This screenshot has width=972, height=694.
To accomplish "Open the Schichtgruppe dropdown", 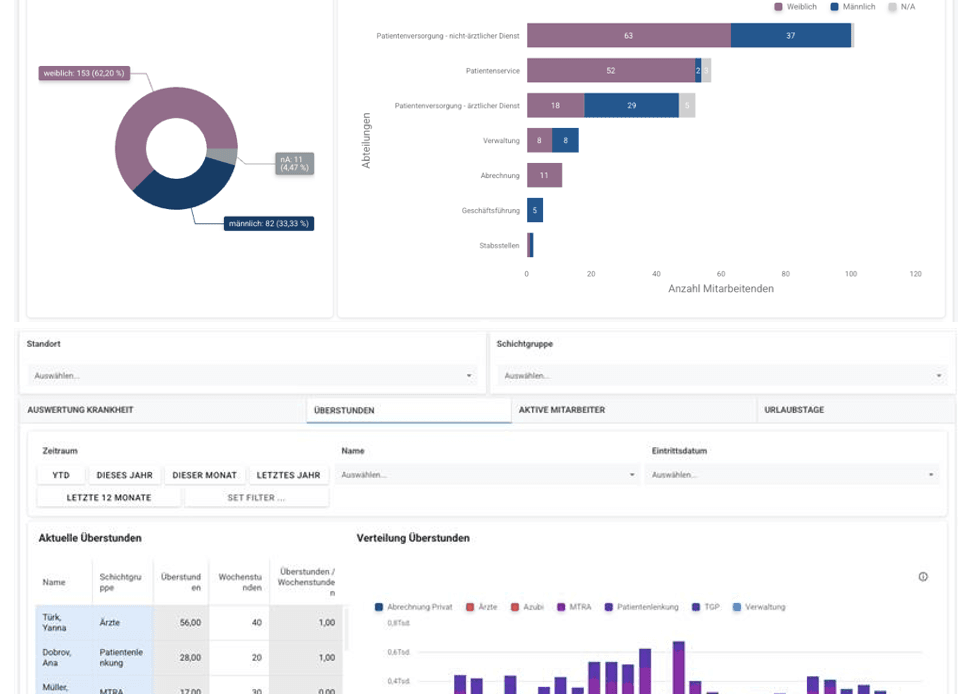I will coord(718,375).
